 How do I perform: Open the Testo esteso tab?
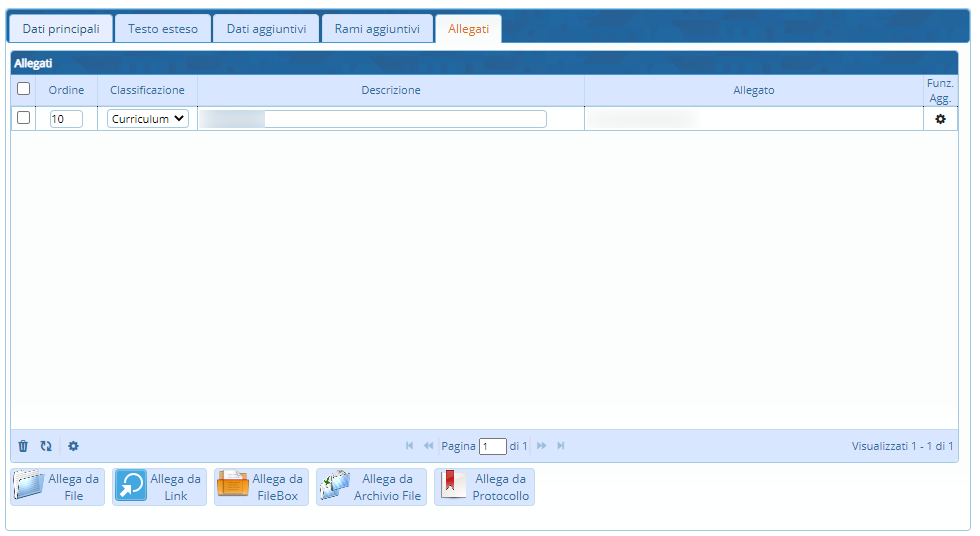[163, 29]
